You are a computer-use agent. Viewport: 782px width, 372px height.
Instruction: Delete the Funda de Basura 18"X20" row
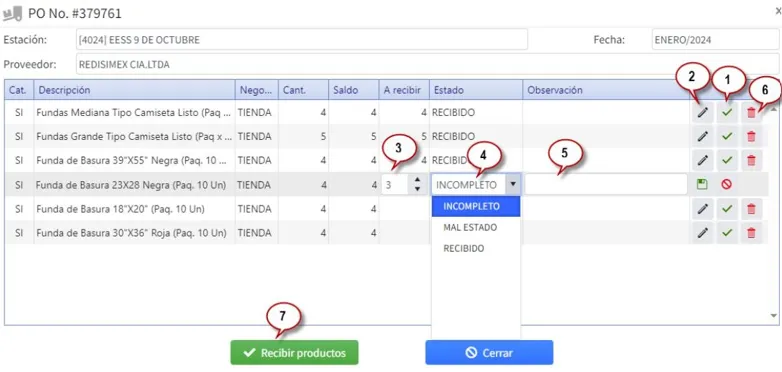[752, 209]
